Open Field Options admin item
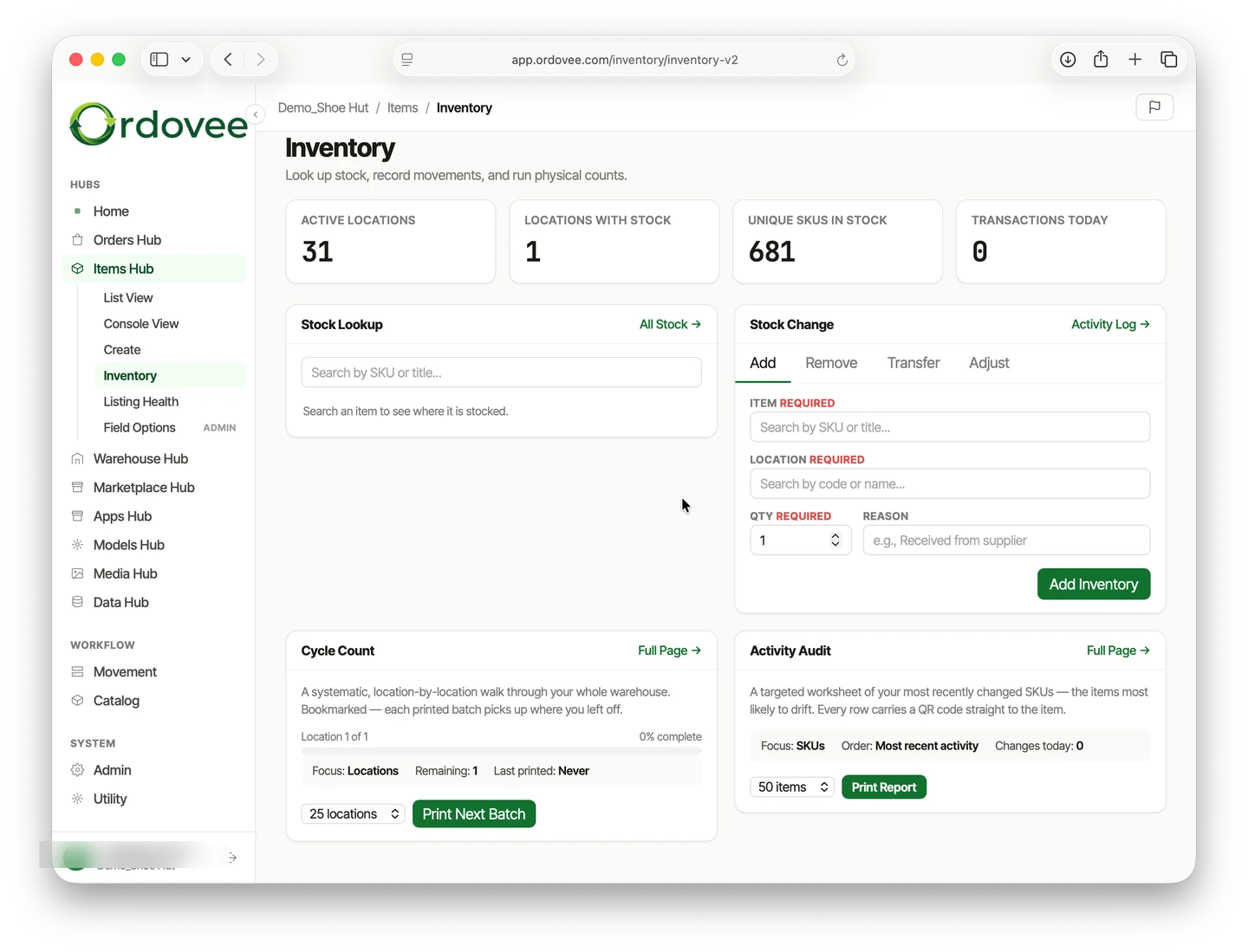1248x952 pixels. point(170,428)
